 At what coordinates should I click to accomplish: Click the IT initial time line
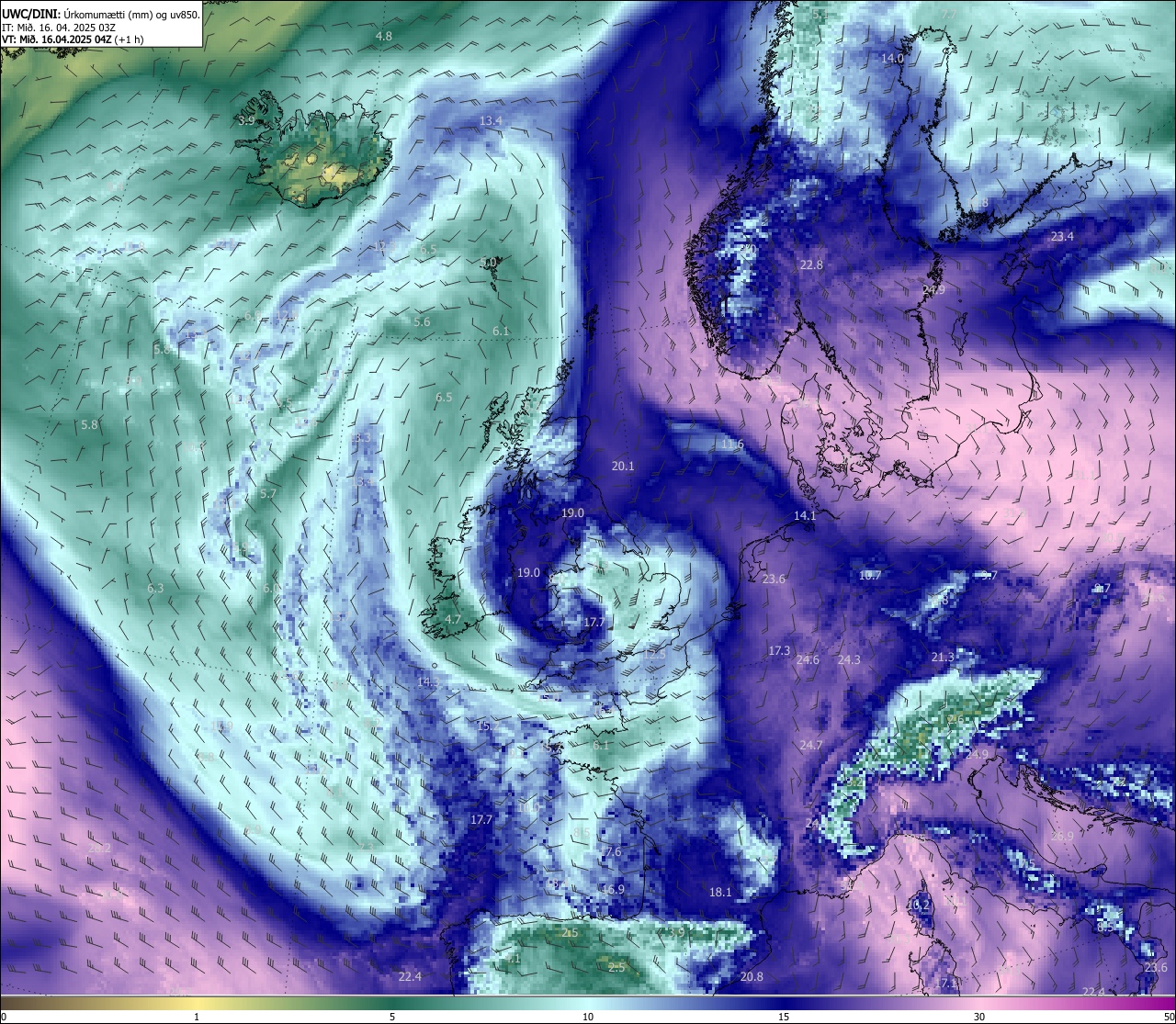pyautogui.click(x=59, y=27)
